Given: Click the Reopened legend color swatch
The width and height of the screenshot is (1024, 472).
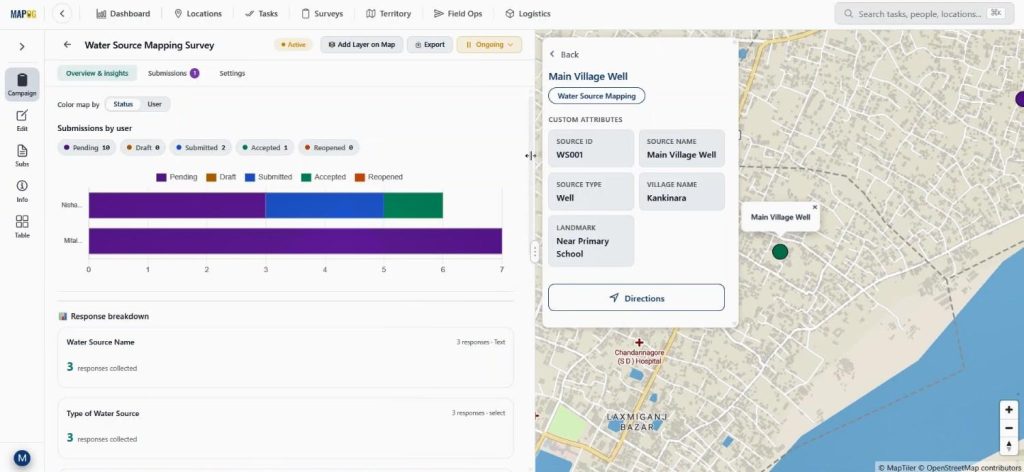Looking at the screenshot, I should (x=360, y=177).
